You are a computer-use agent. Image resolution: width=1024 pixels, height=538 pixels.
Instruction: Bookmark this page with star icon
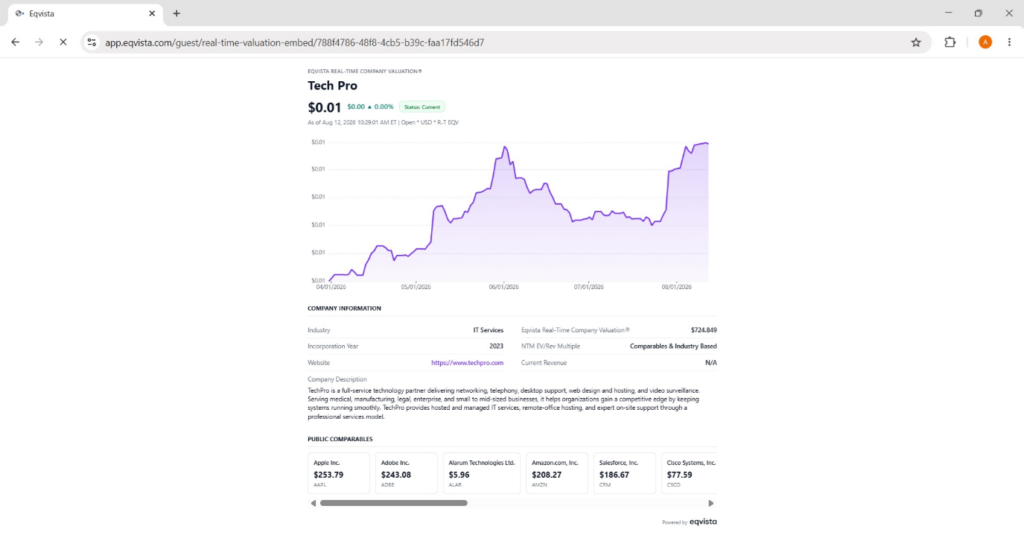point(916,42)
